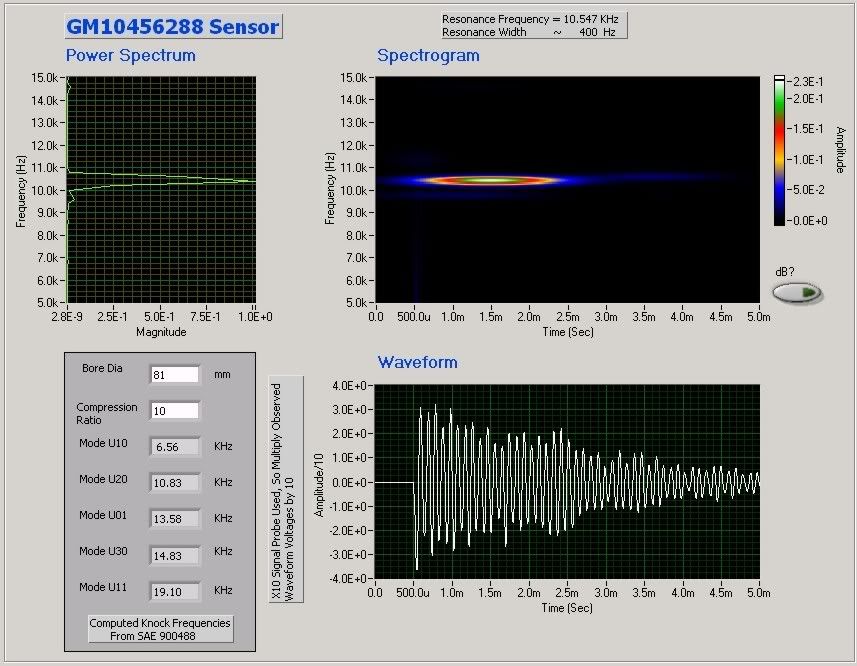This screenshot has width=857, height=666.
Task: Click the Bore Dia input field
Action: tap(175, 375)
